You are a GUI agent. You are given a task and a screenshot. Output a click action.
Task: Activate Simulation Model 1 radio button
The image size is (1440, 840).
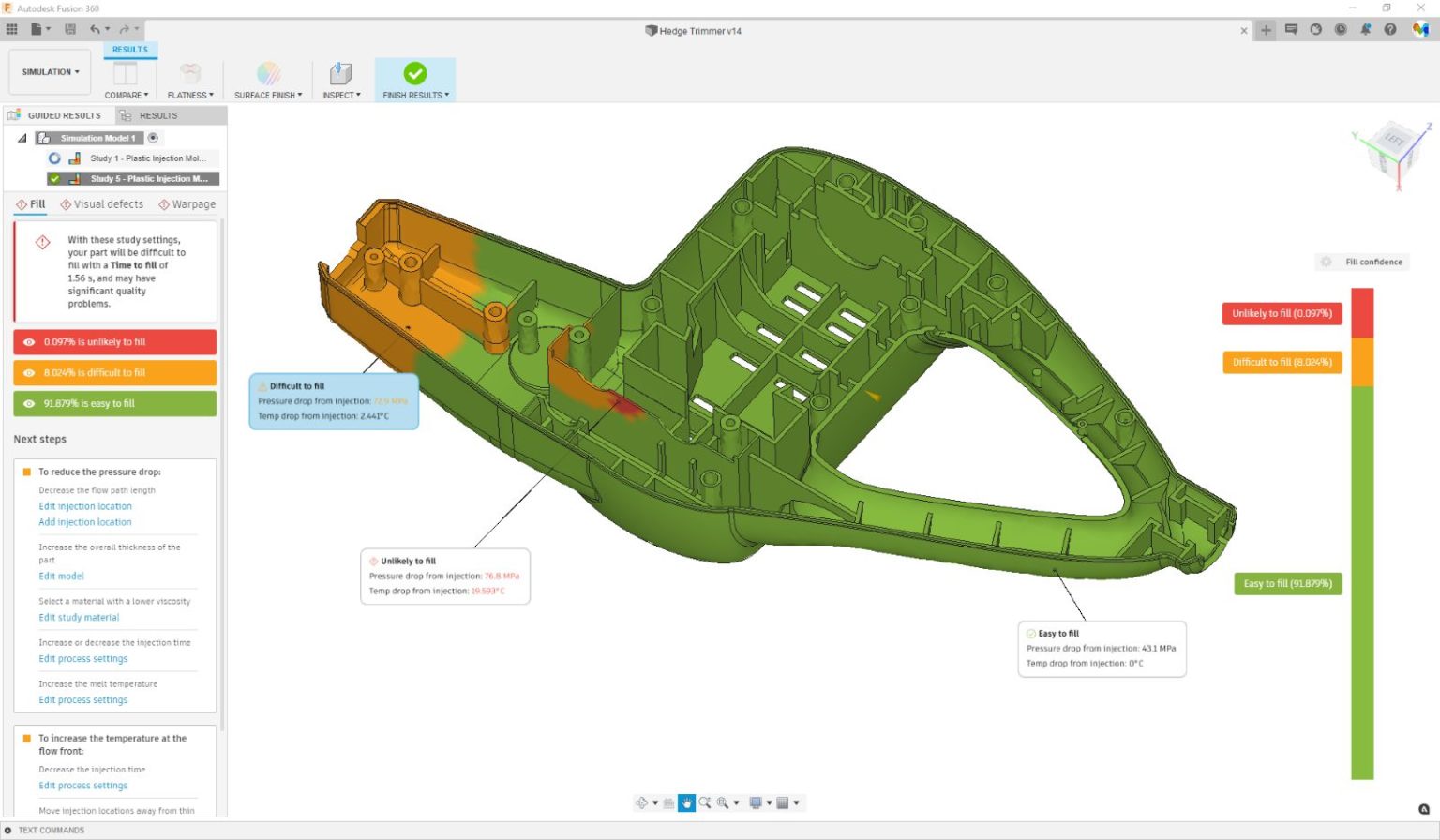point(153,138)
